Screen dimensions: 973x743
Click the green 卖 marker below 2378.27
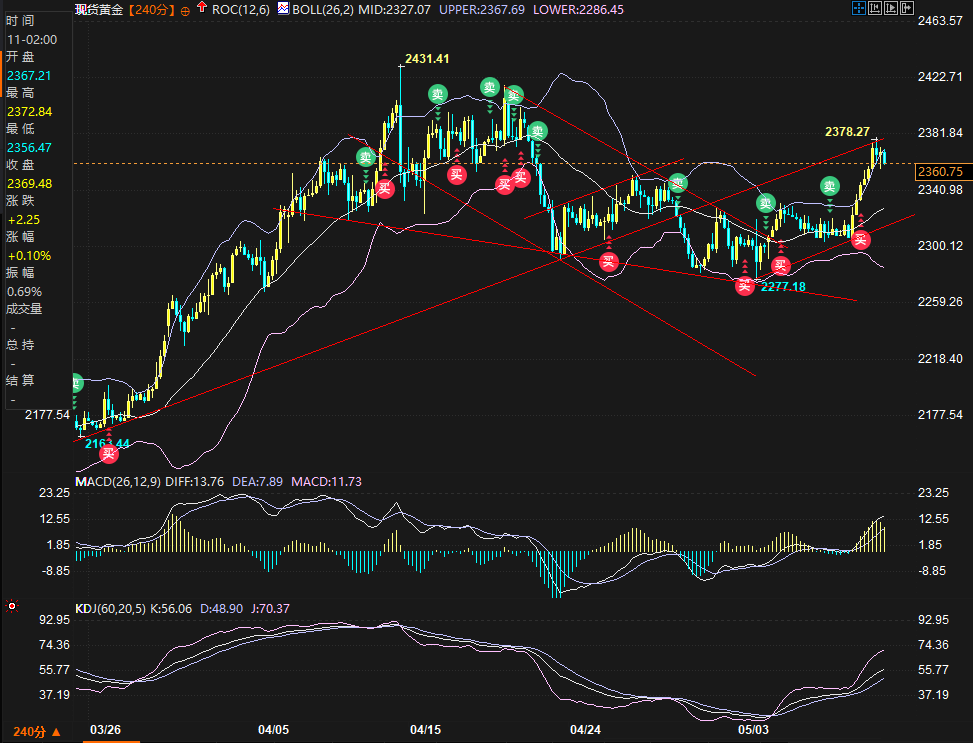coord(830,186)
